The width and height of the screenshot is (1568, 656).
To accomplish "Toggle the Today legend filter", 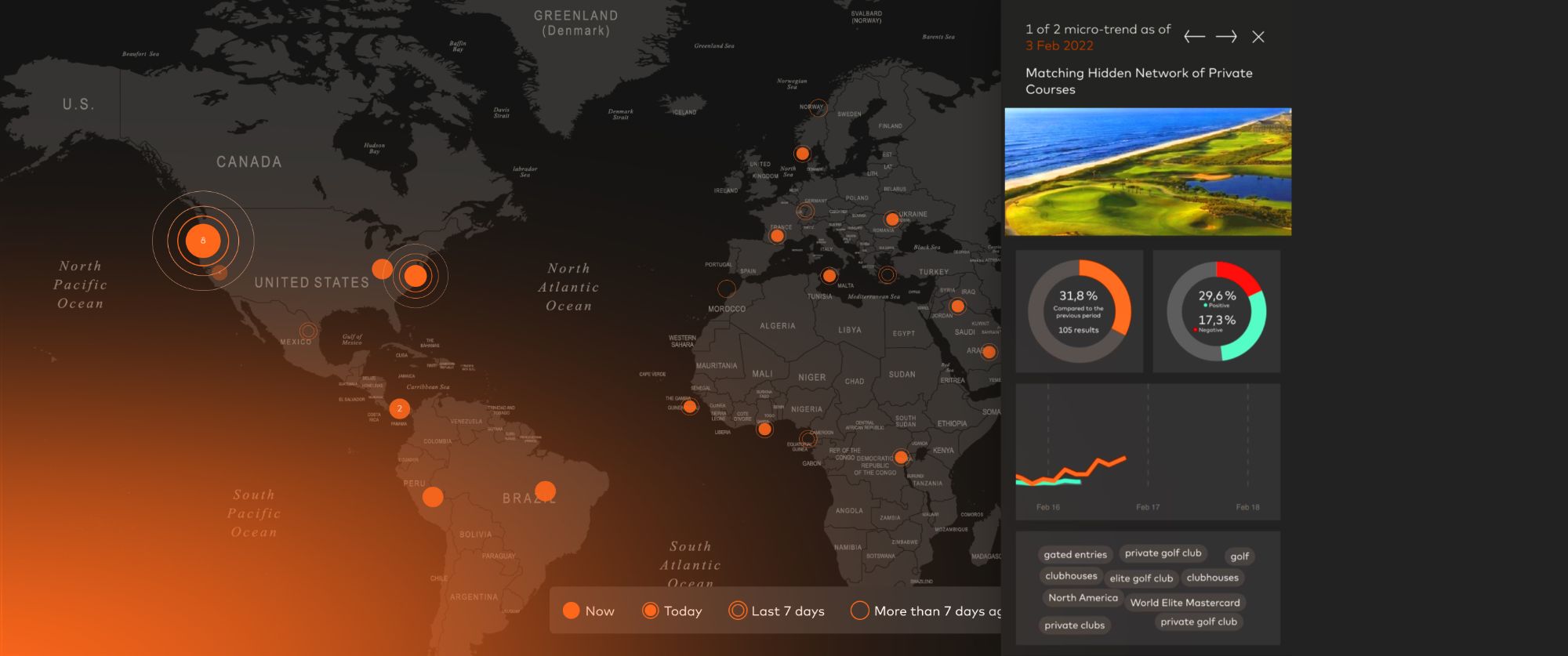I will [x=672, y=611].
